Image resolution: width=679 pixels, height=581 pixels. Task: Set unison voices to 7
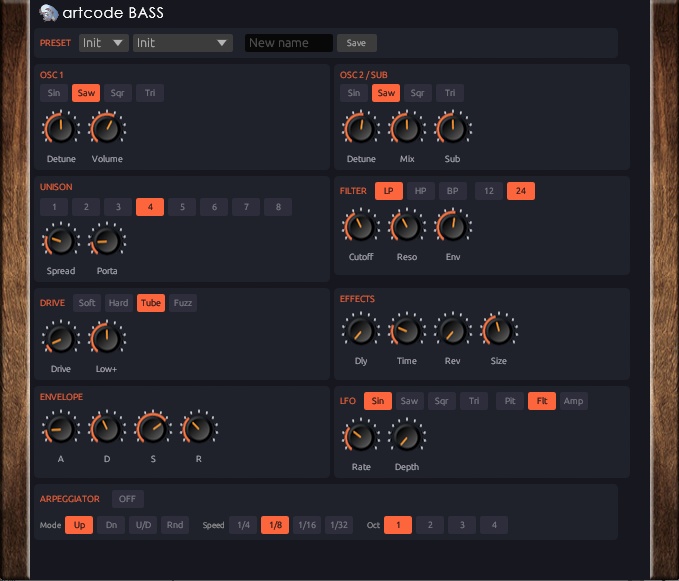[x=246, y=207]
